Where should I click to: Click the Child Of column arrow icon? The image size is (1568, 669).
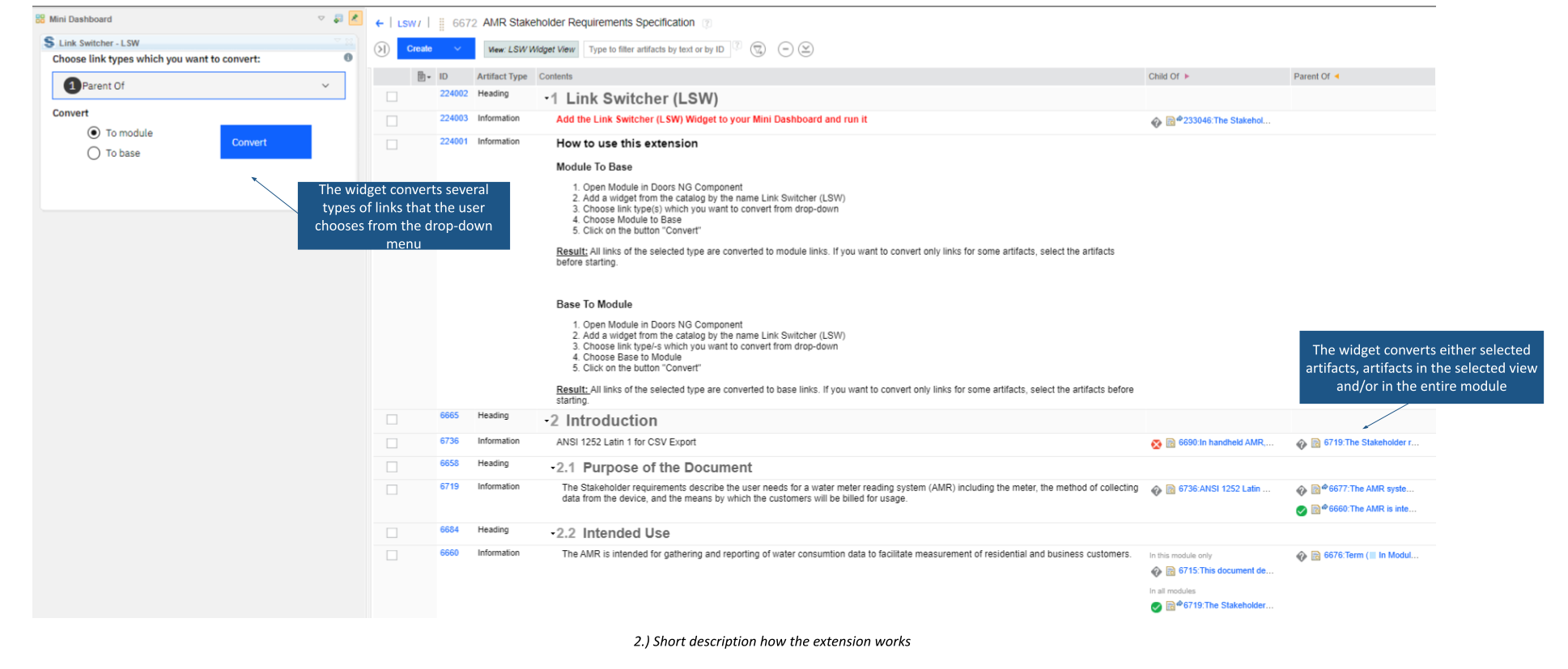coord(1188,76)
